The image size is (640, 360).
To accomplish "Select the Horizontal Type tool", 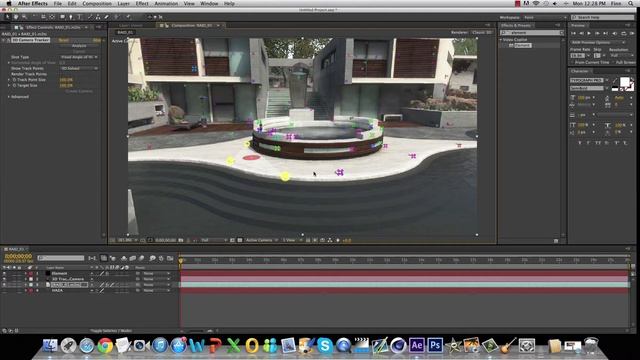I will 80,17.
